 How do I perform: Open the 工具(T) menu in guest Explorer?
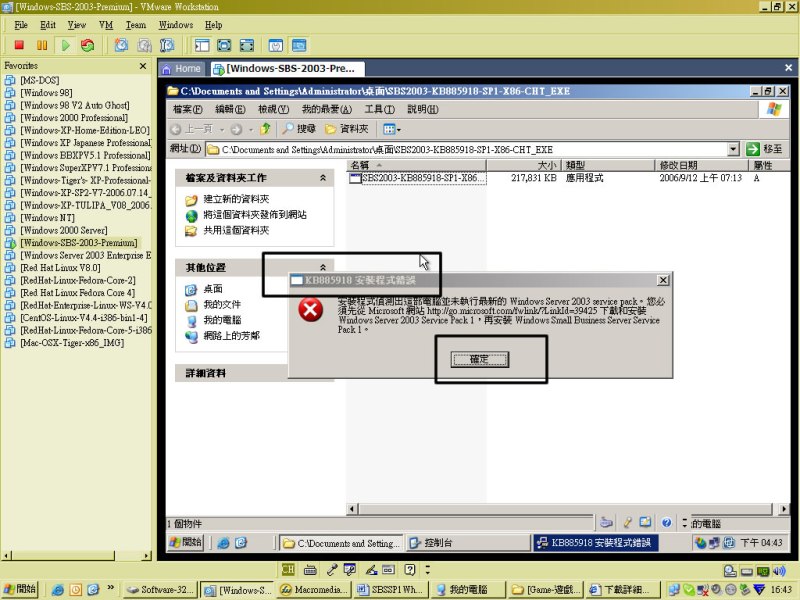tap(379, 109)
